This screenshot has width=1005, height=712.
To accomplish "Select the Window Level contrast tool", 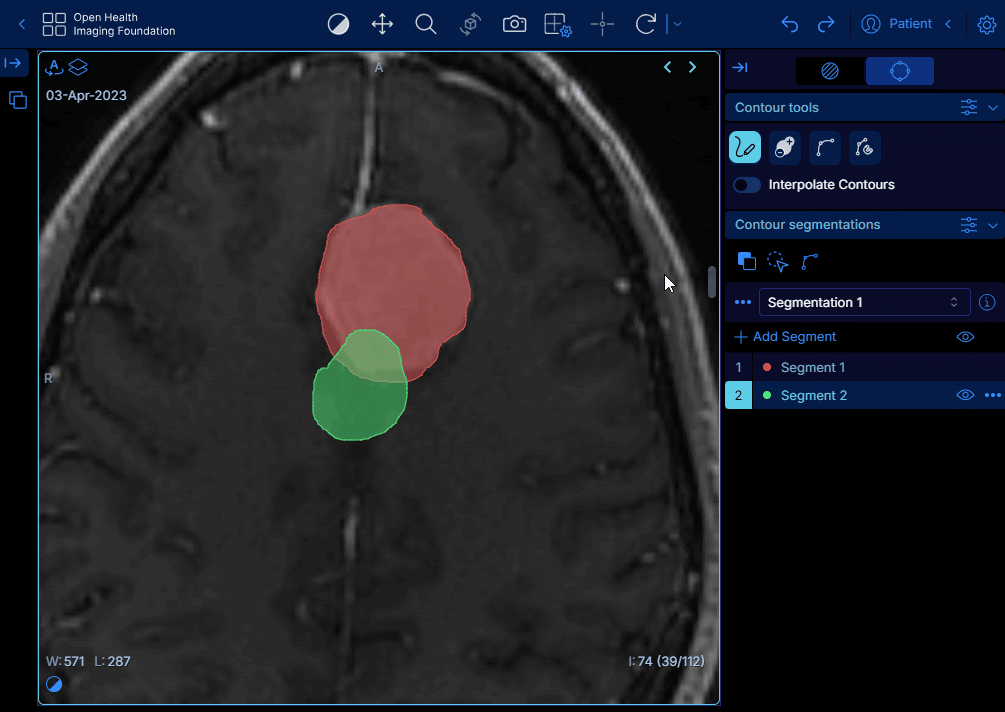I will click(339, 24).
